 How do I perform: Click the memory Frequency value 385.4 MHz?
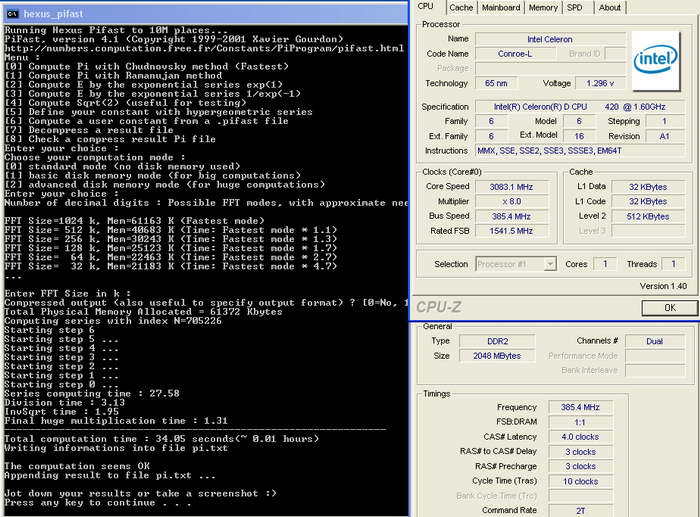(580, 407)
